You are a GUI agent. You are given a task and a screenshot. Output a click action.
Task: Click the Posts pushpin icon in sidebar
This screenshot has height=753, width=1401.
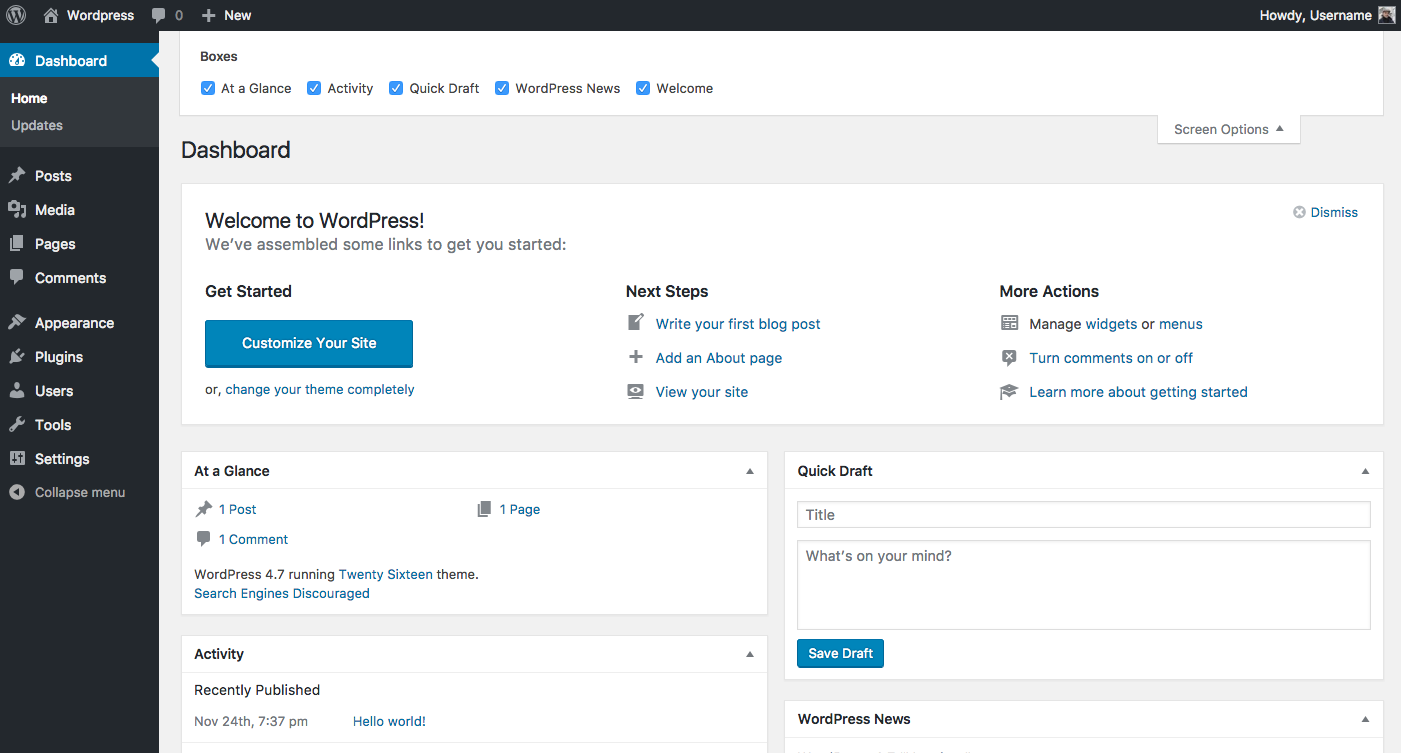17,176
